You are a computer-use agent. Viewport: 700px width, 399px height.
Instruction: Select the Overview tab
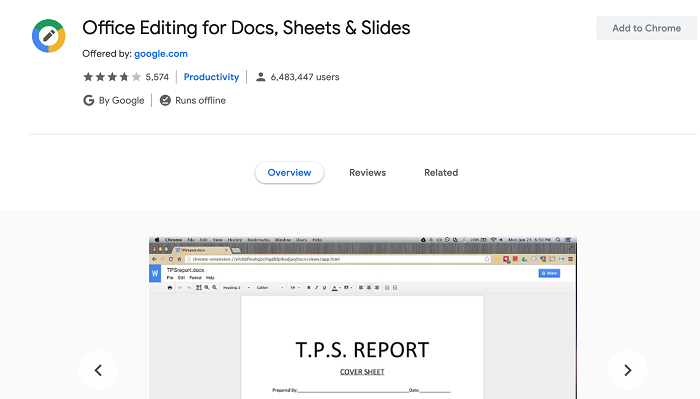click(289, 173)
